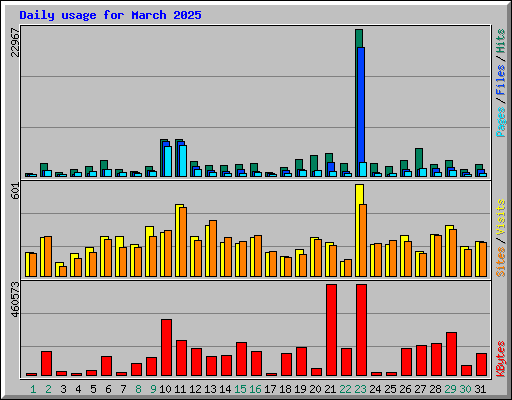Click the orange Sites bar for day 29
The width and height of the screenshot is (512, 400).
coord(453,253)
